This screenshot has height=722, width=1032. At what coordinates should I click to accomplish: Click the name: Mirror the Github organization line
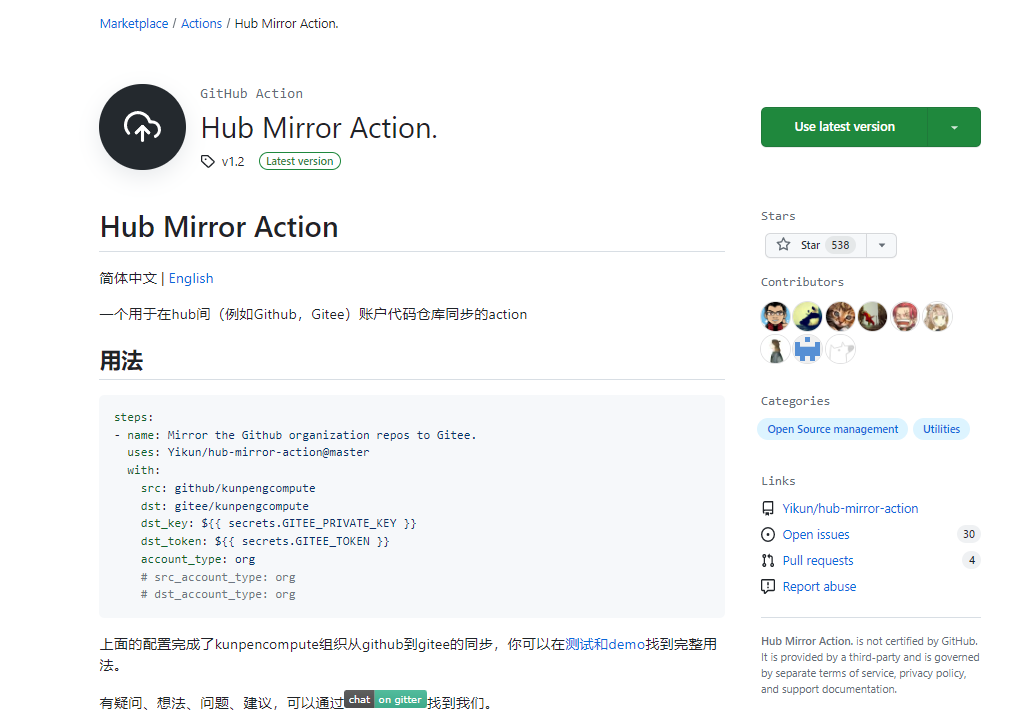coord(301,435)
